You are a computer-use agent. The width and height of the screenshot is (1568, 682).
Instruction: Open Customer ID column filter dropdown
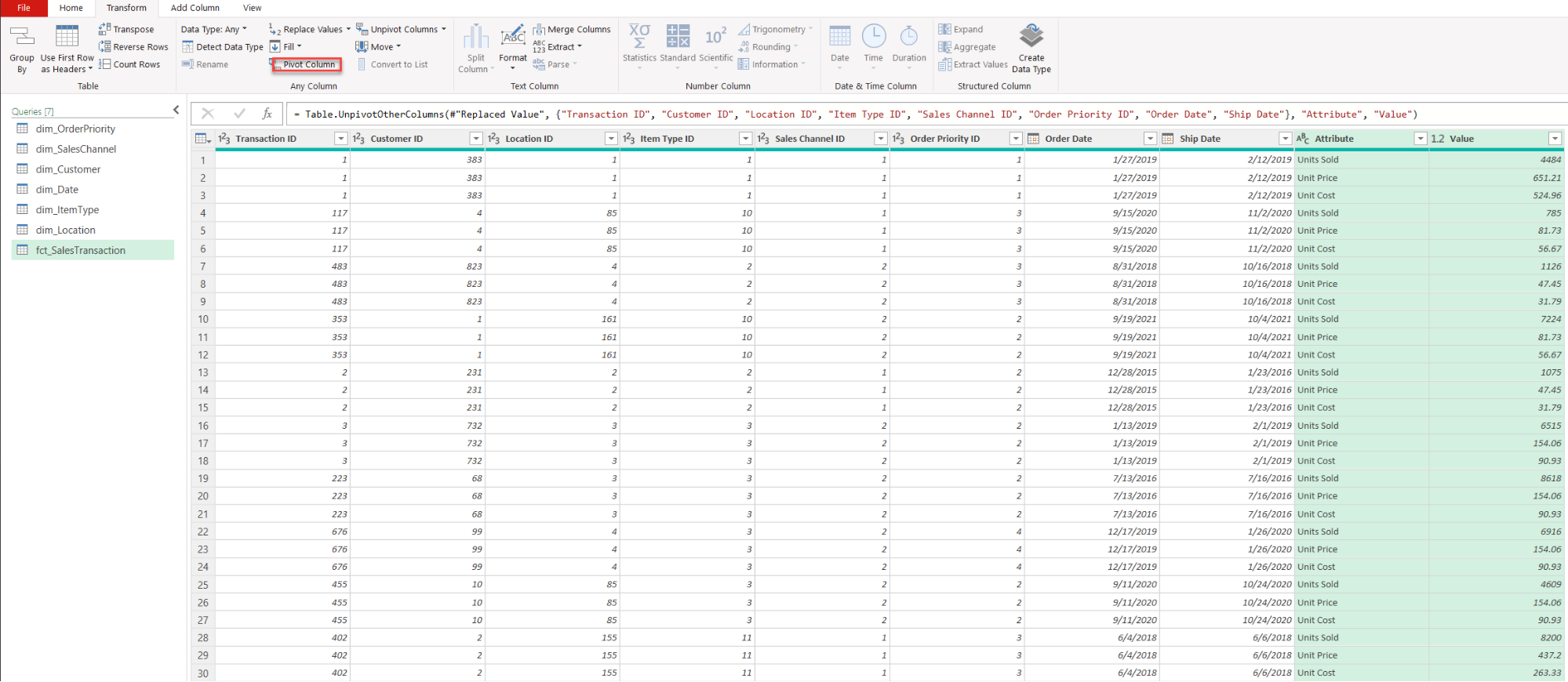(x=475, y=139)
